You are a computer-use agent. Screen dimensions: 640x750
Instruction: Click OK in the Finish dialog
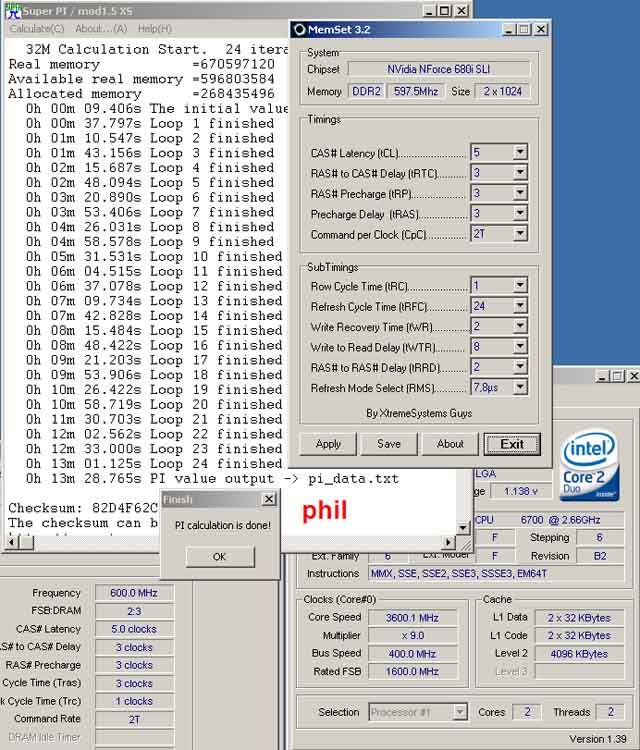tap(220, 557)
